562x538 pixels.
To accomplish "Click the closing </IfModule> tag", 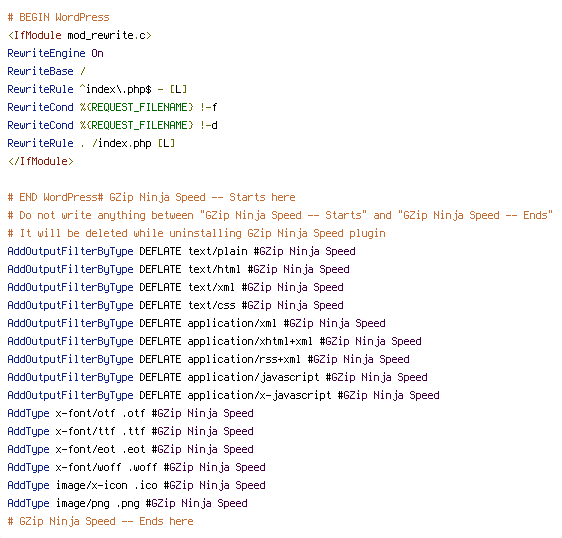I will click(x=41, y=161).
